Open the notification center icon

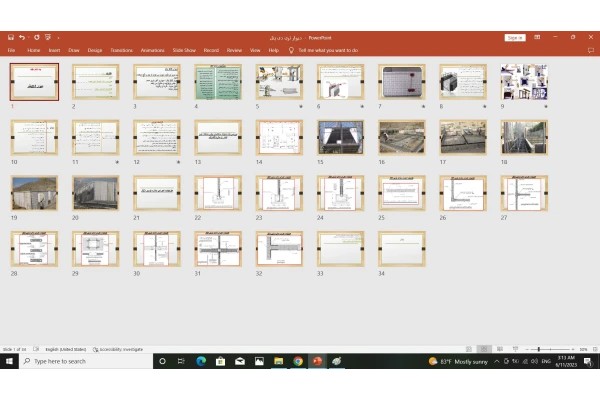click(588, 361)
